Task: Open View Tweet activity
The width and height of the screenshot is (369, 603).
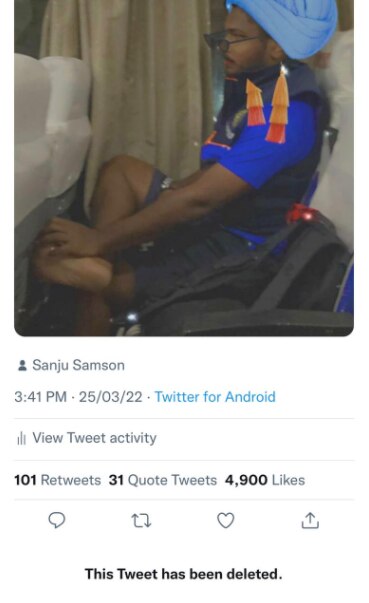Action: pyautogui.click(x=94, y=438)
